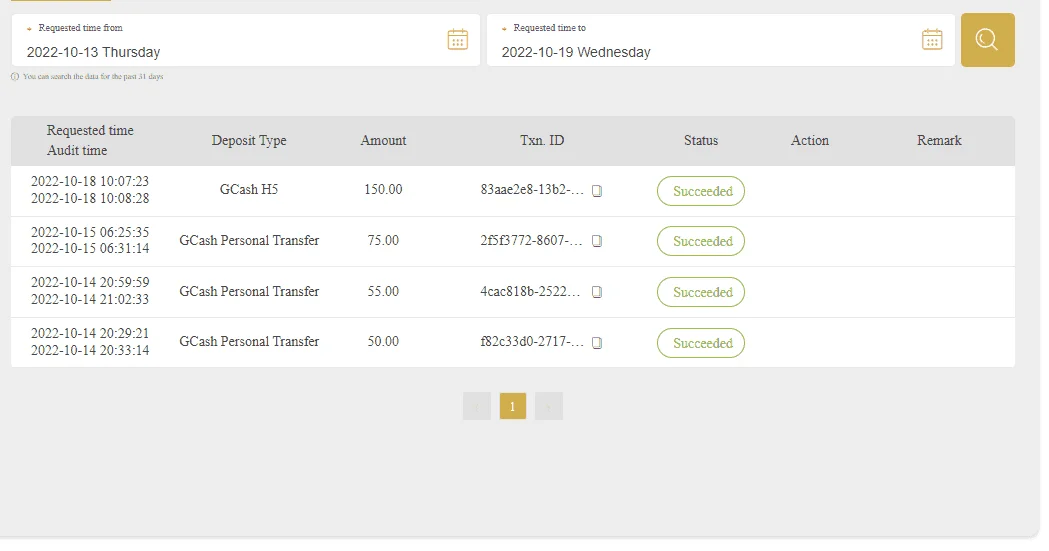The height and width of the screenshot is (551, 1049).
Task: Click audit time 2022-10-18 10:08:28
Action: 90,198
